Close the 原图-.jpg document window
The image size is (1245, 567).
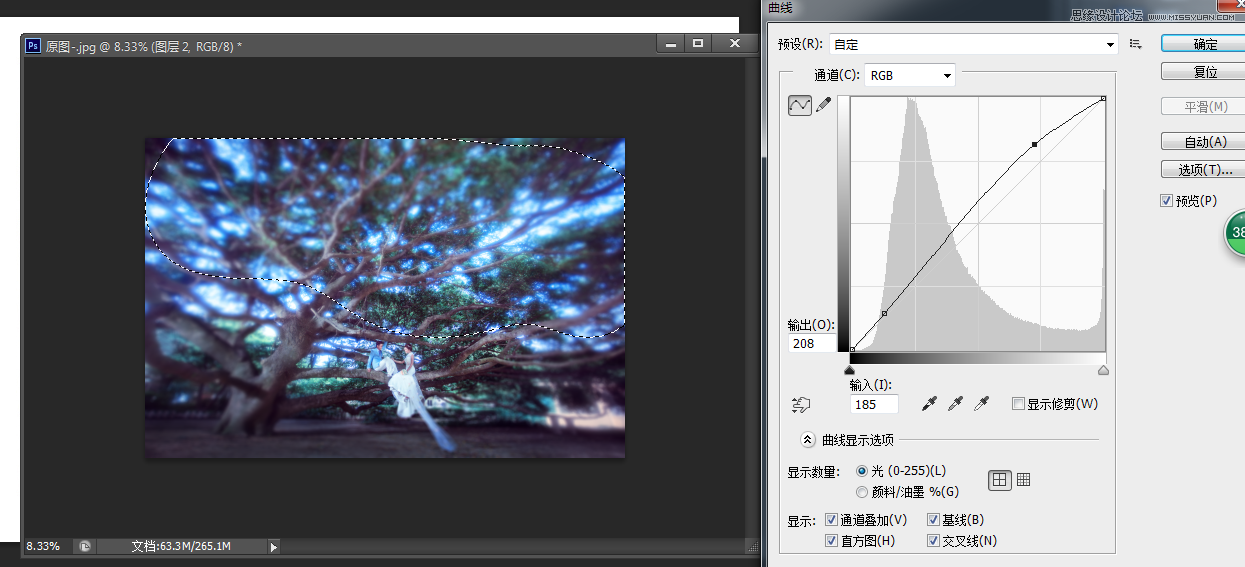coord(735,43)
